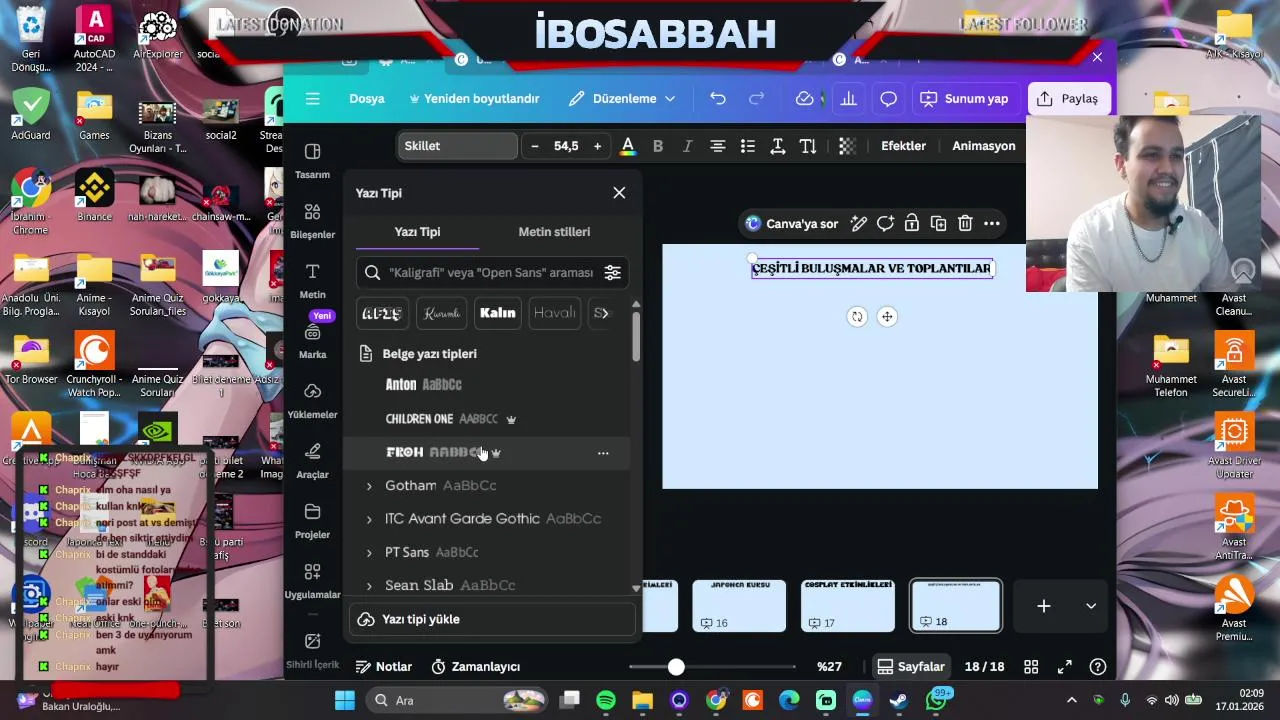Ask Canva with Canva'ya sor
This screenshot has height=720, width=1280.
pos(792,224)
